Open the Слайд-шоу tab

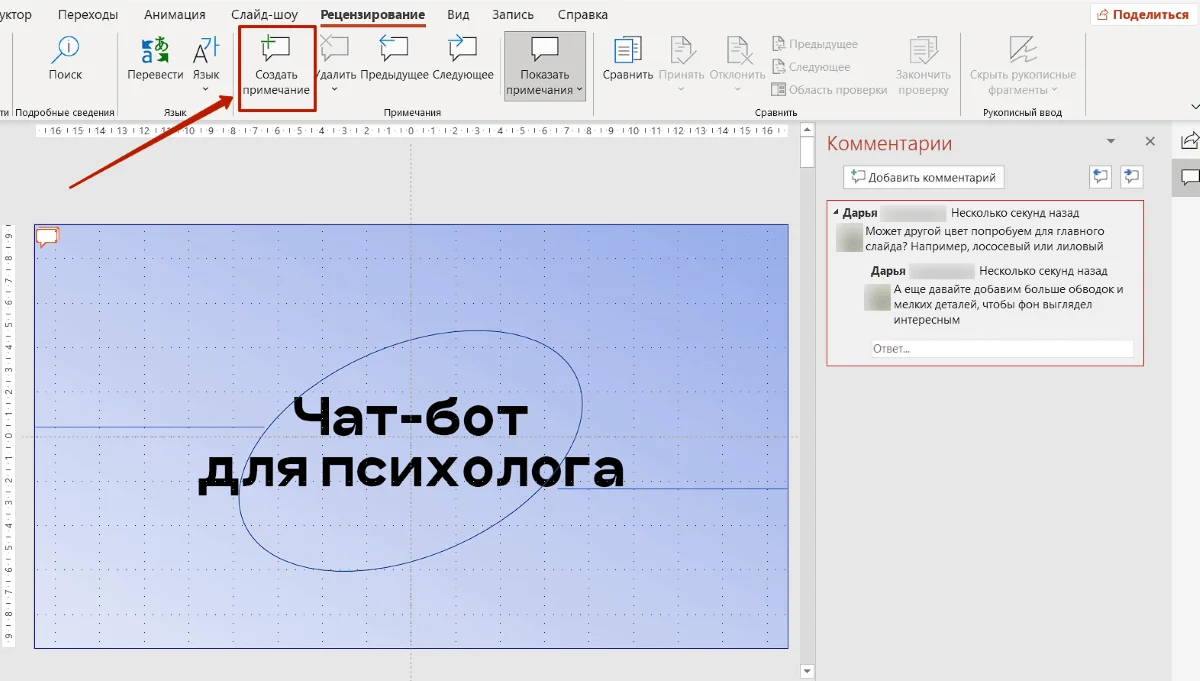click(264, 15)
